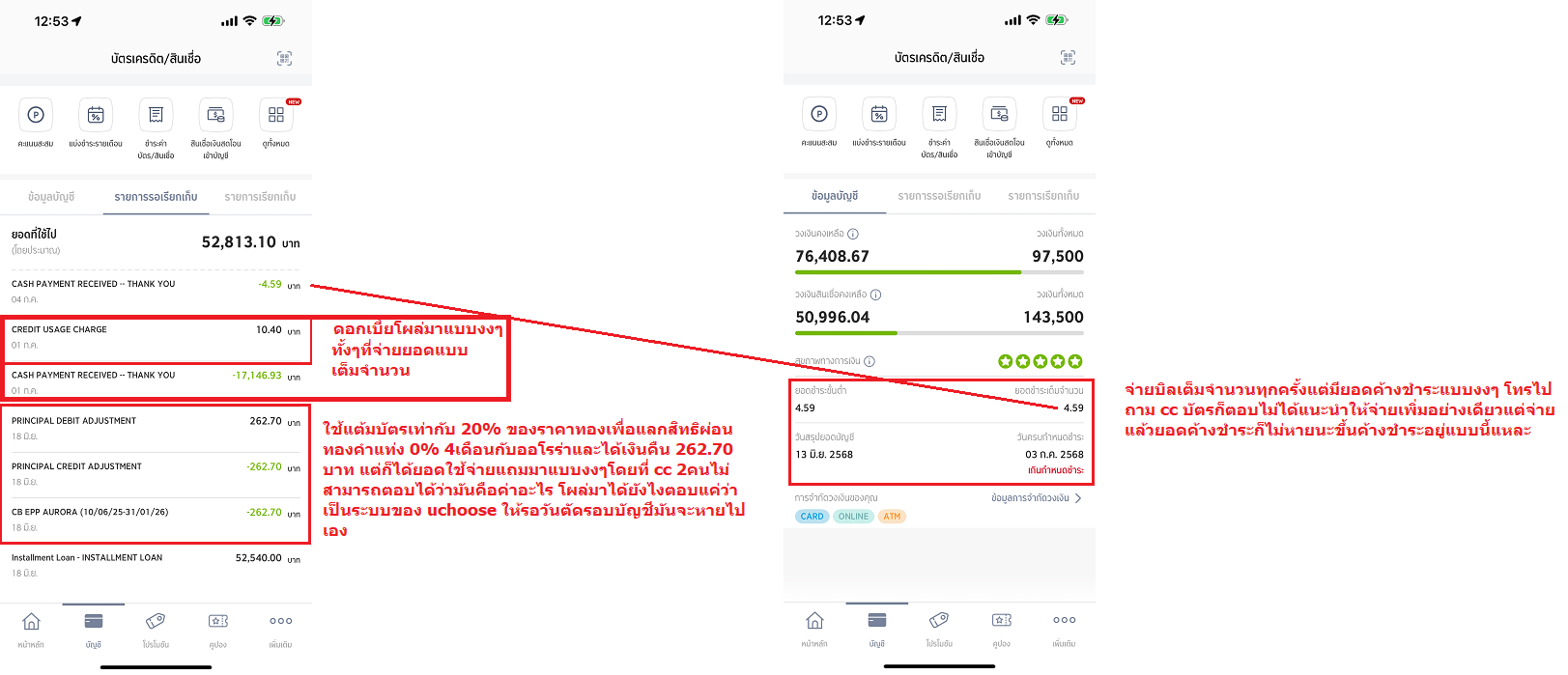Switch to รายการรอเรียกเก็บ tab on right phone
This screenshot has height=675, width=1568.
pyautogui.click(x=939, y=195)
